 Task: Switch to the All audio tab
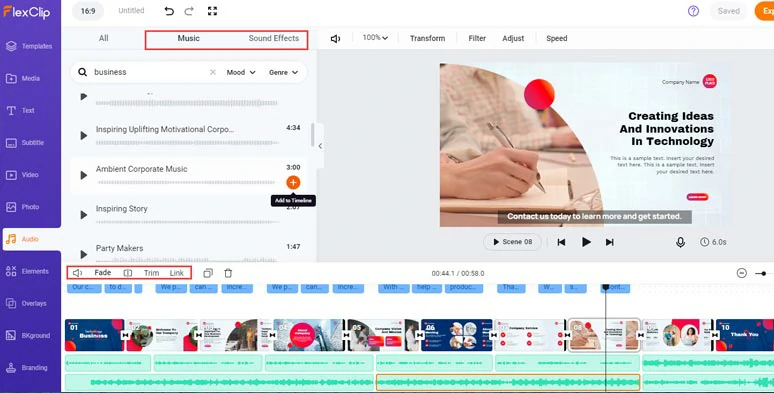[104, 38]
